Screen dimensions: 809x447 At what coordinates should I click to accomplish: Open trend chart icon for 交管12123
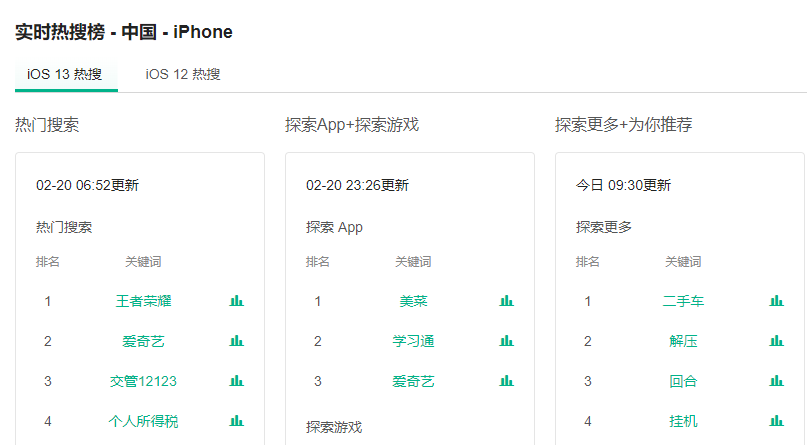(x=236, y=381)
